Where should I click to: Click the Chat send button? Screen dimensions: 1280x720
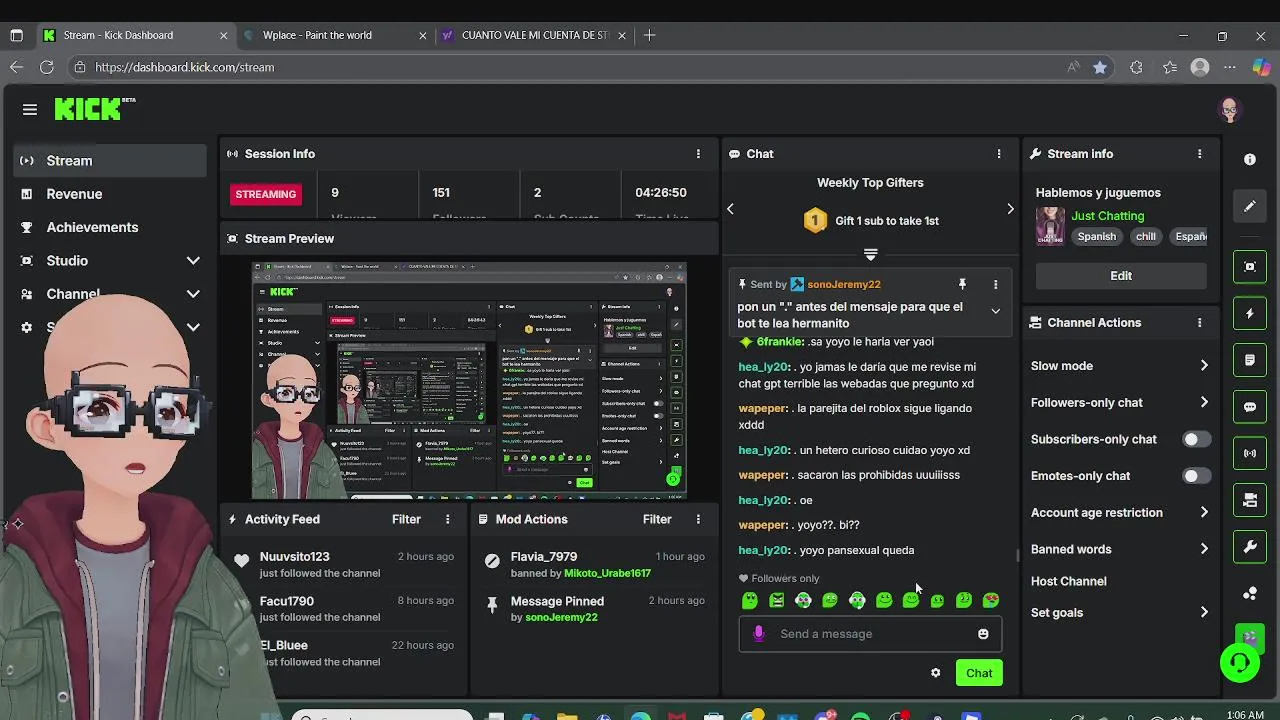(x=979, y=673)
